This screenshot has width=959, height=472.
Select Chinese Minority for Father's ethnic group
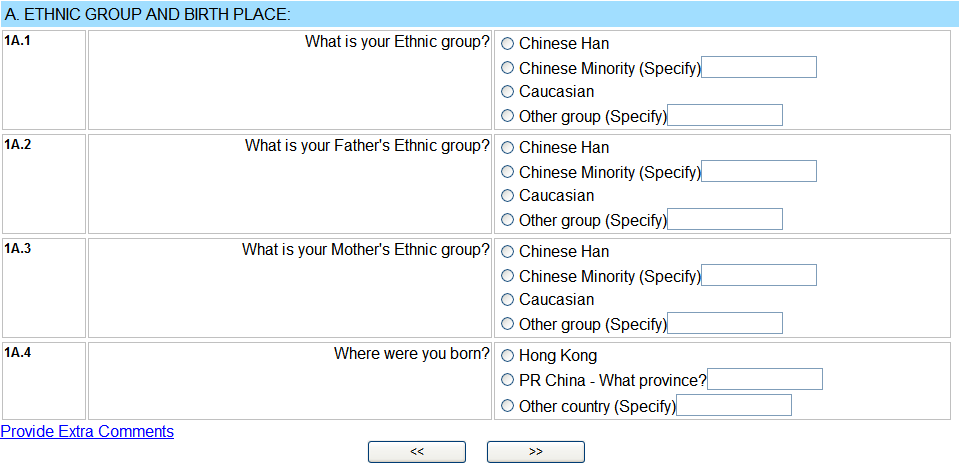[508, 172]
